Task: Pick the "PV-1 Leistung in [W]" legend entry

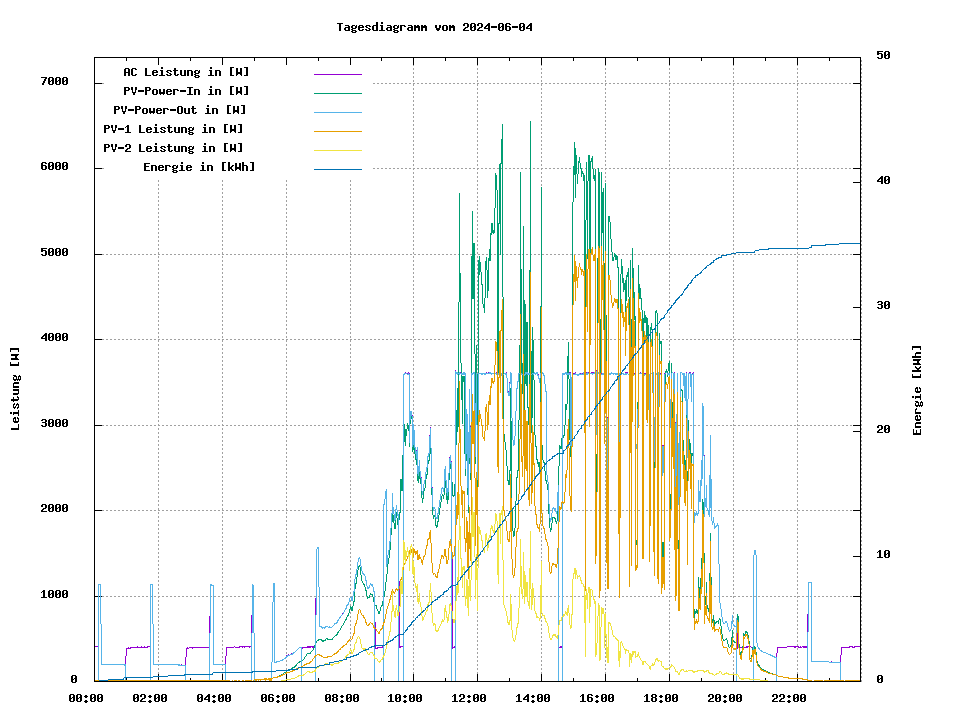Action: [173, 129]
